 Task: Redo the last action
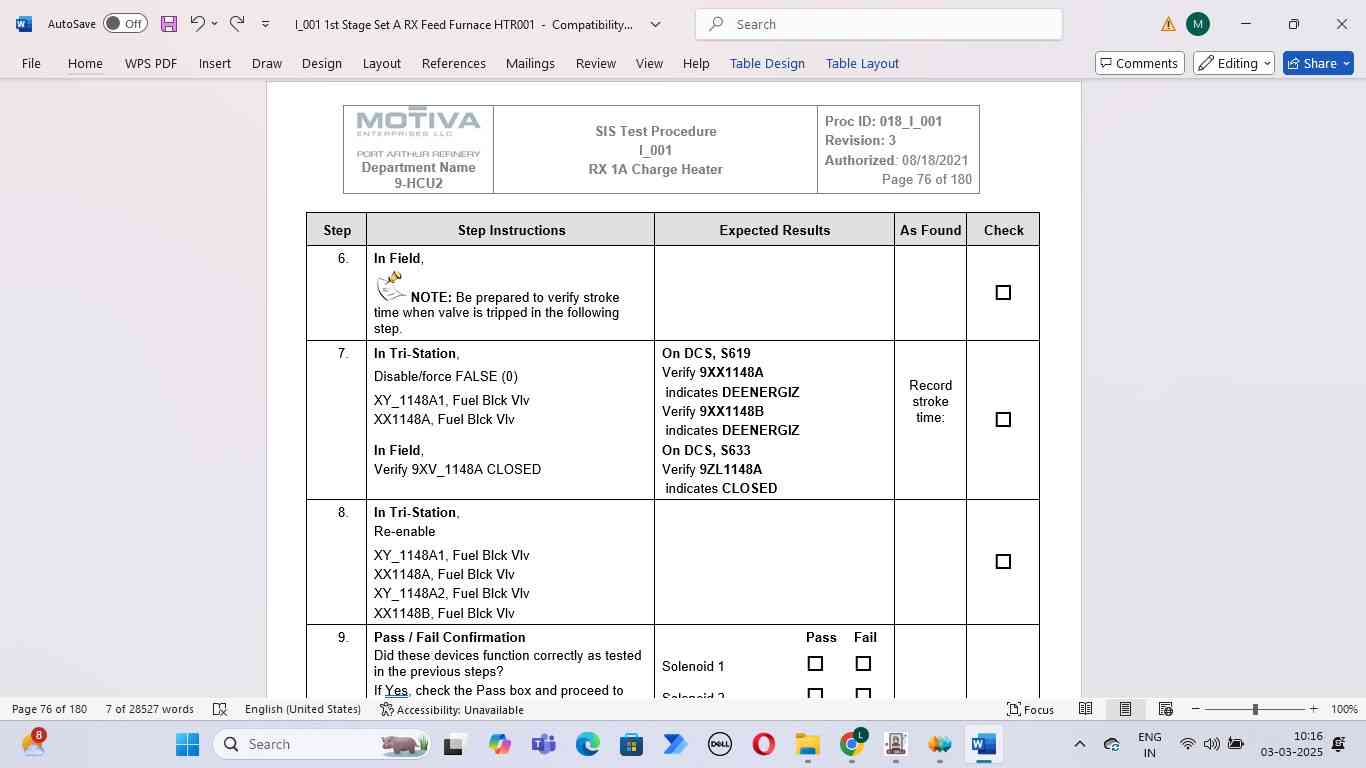237,24
